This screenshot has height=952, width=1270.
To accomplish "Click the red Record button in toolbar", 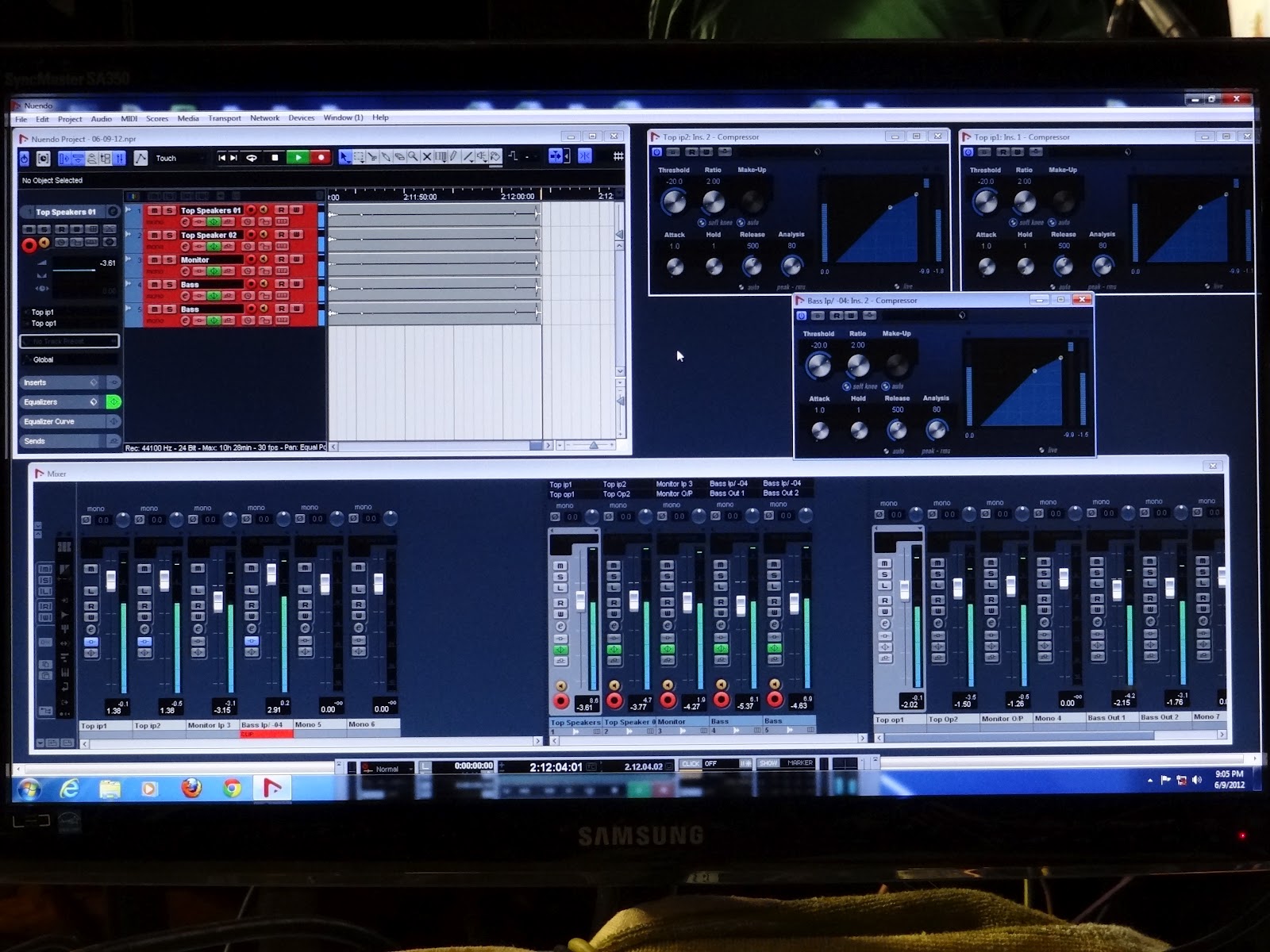I will (x=321, y=158).
